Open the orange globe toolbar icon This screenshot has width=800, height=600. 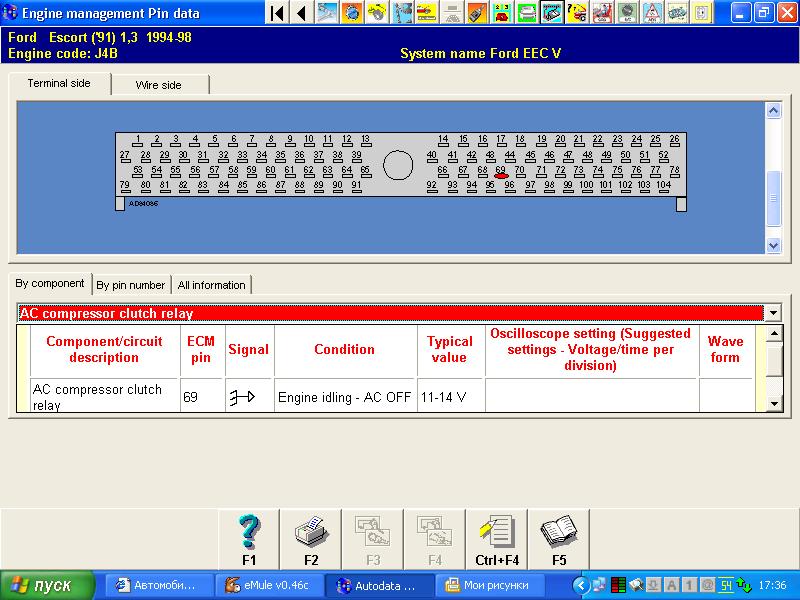pos(352,13)
